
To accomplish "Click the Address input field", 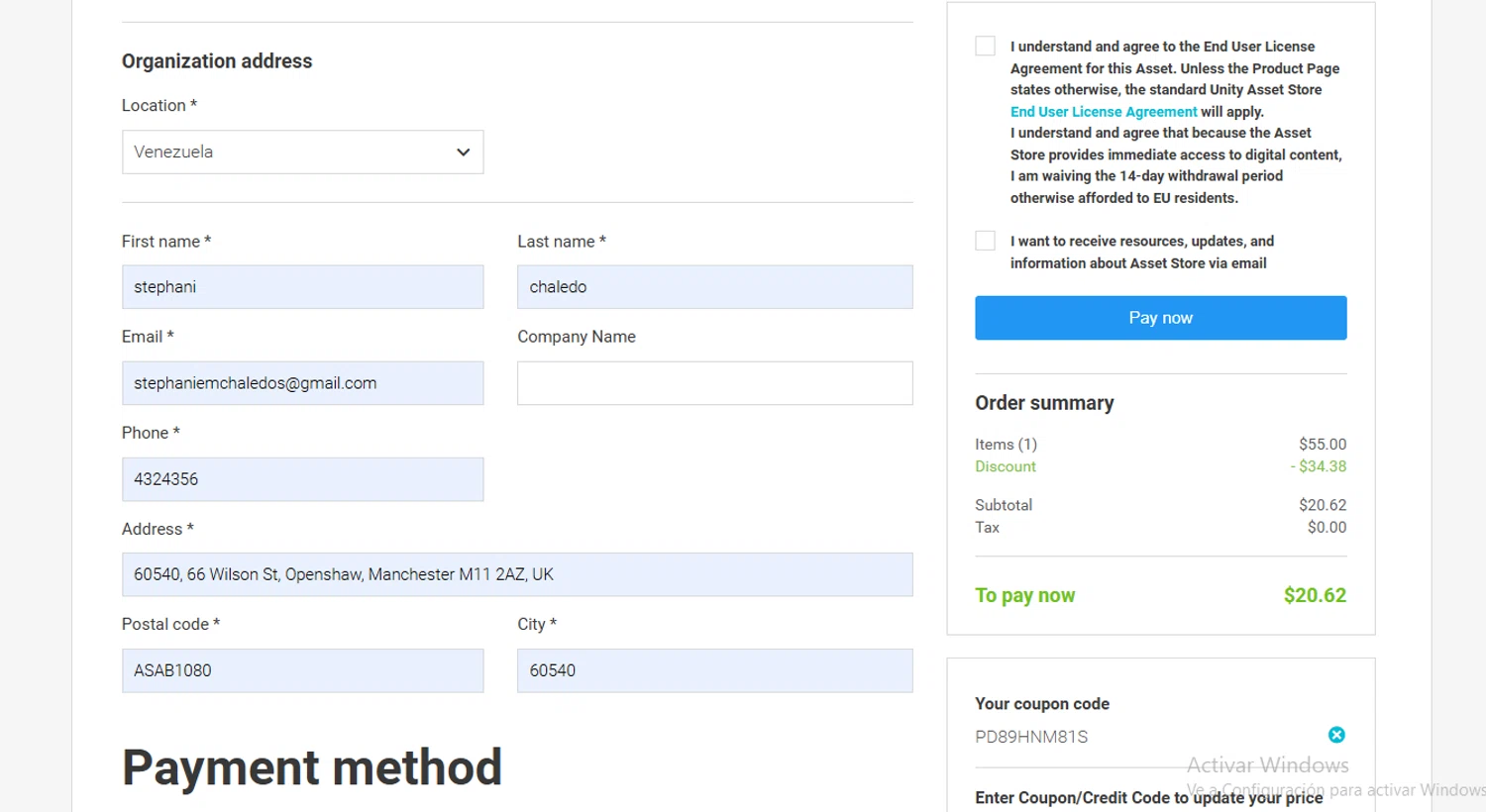I will (x=517, y=574).
